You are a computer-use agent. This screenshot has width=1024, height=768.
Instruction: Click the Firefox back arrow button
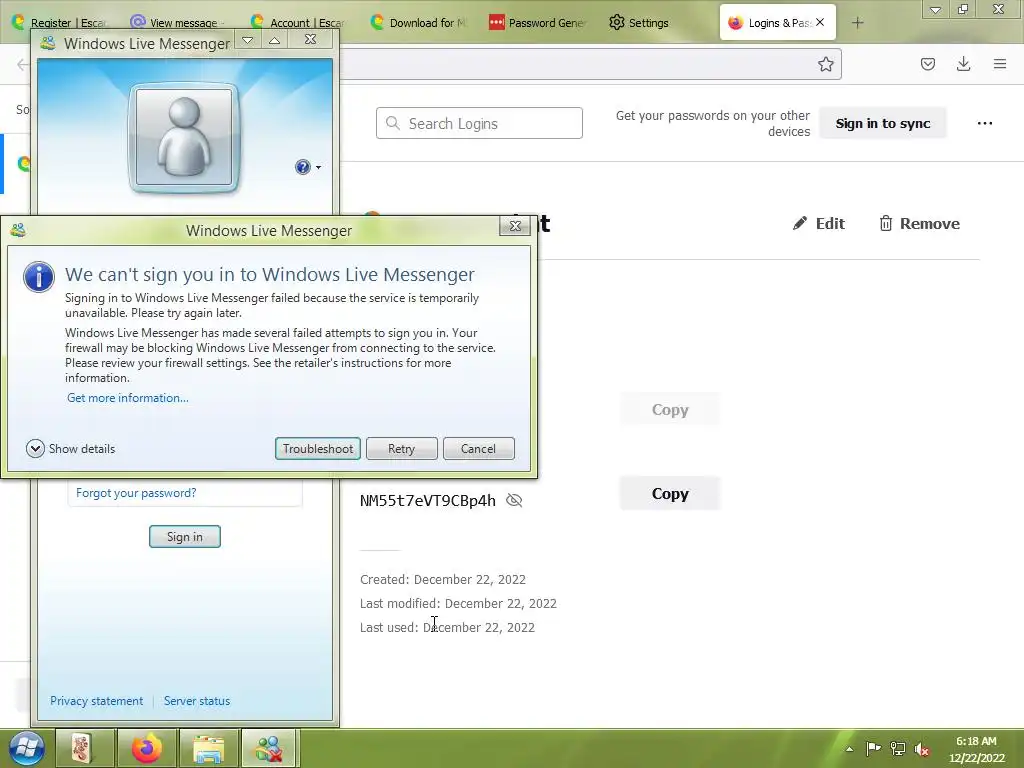23,64
